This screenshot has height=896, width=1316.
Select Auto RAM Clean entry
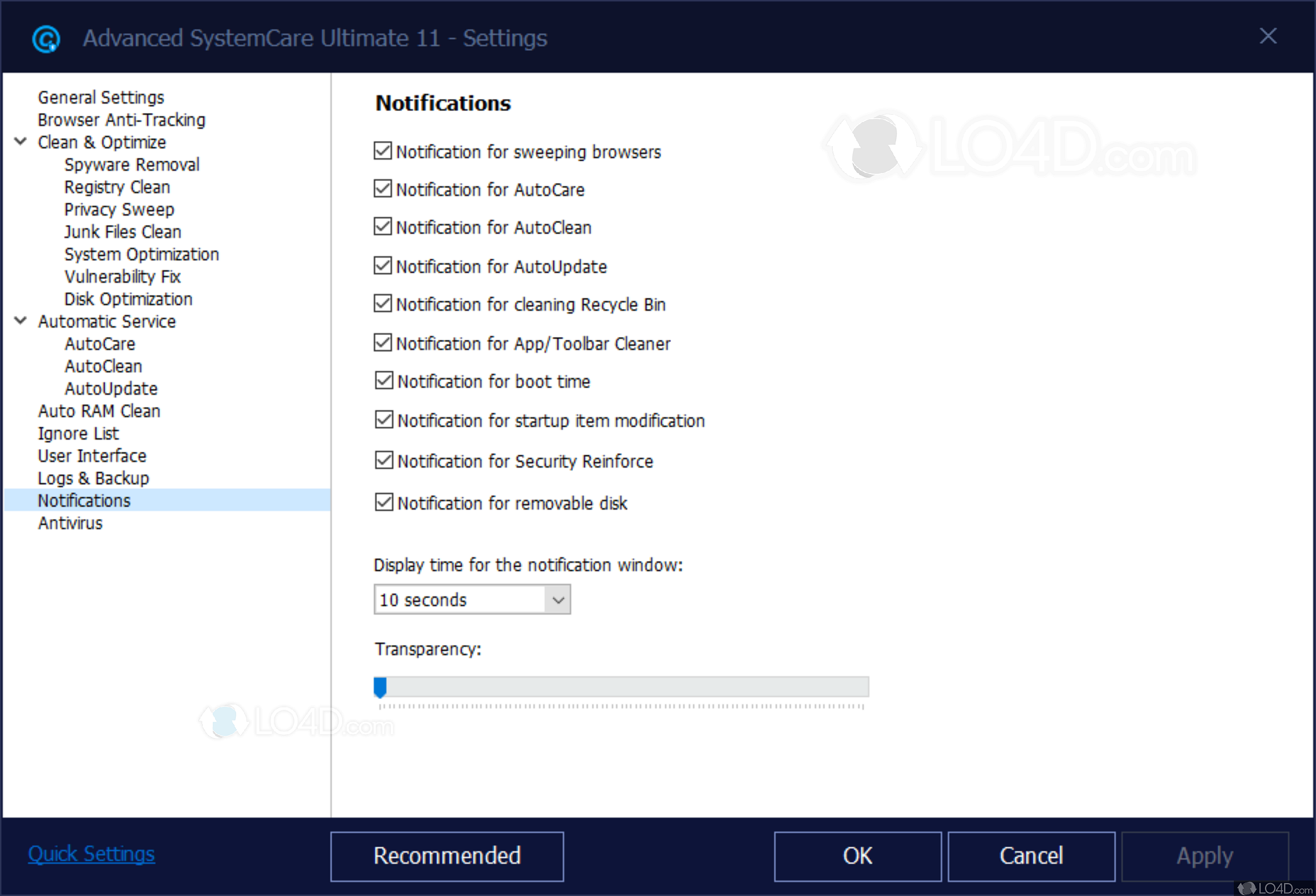point(99,411)
